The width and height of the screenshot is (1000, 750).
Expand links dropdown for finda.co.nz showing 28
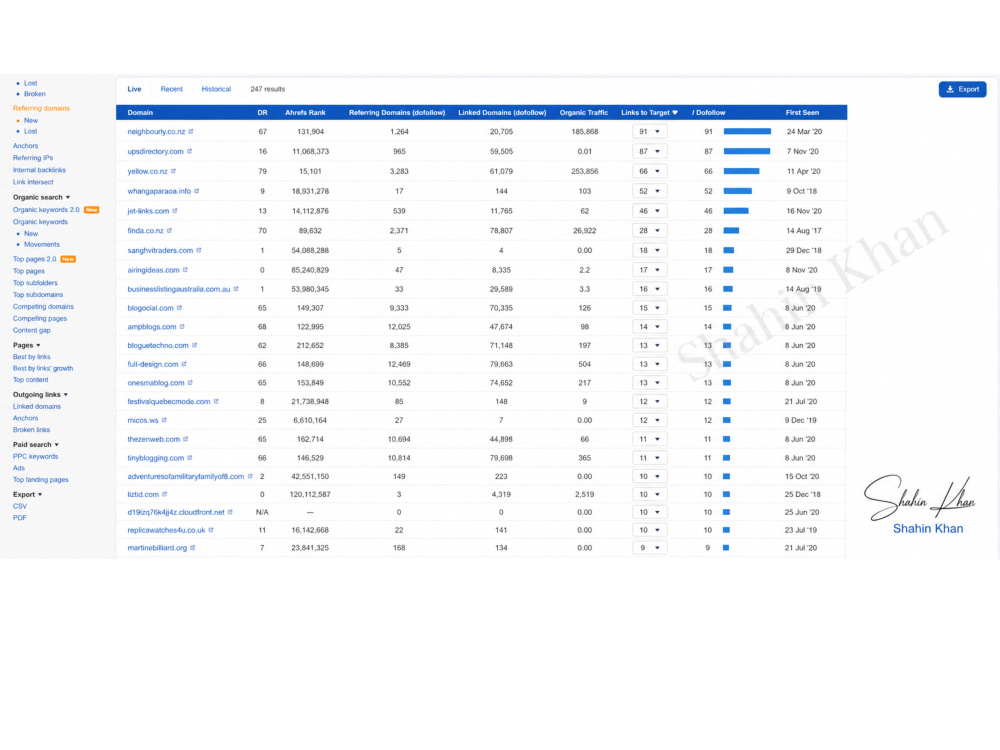[649, 230]
